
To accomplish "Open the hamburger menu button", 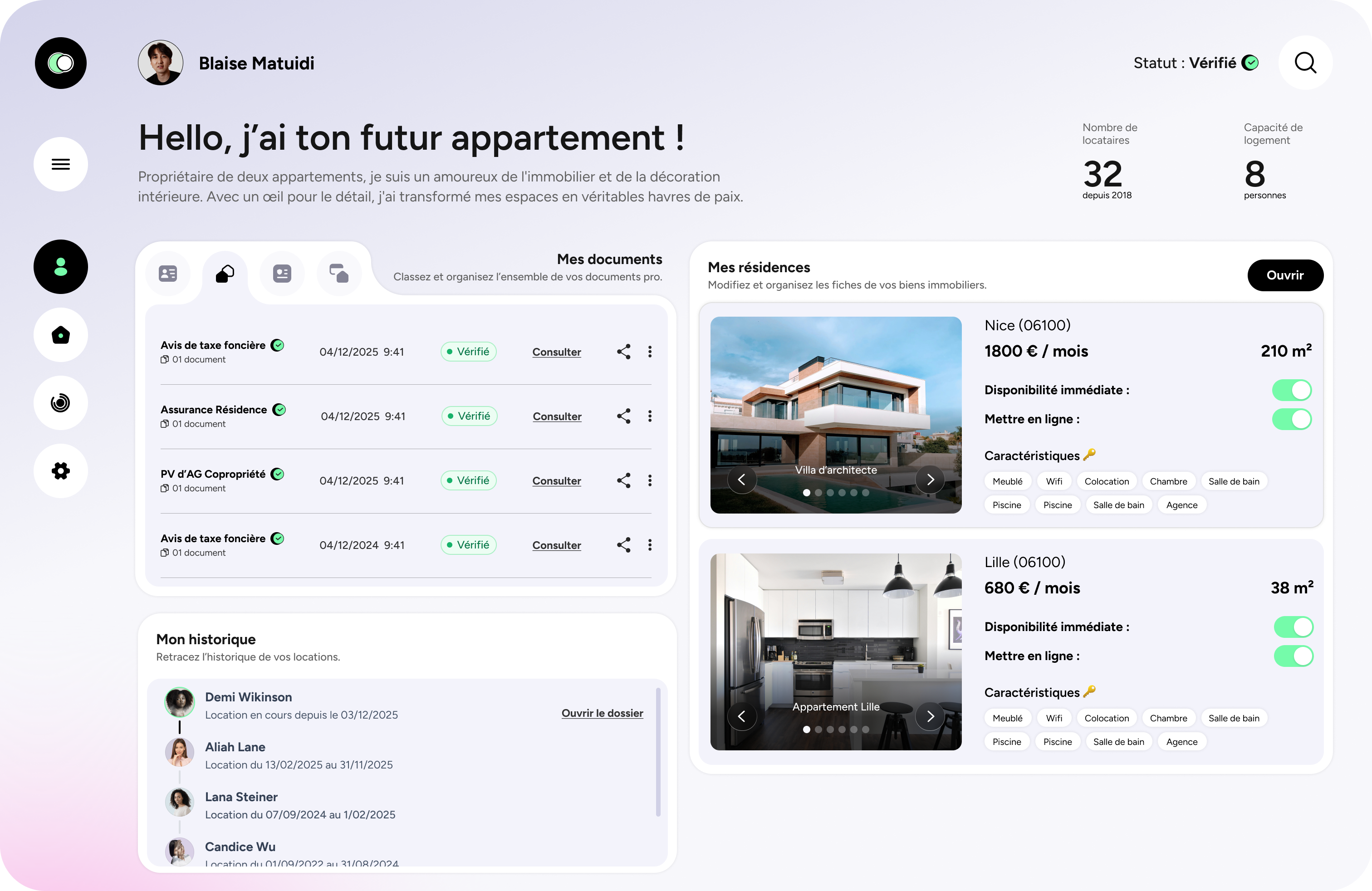I will pyautogui.click(x=60, y=164).
